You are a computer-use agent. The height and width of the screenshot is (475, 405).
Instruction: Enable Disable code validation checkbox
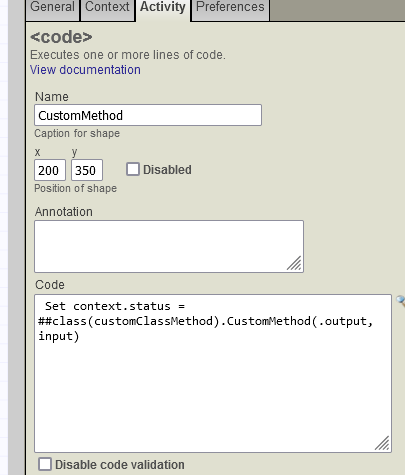[x=45, y=464]
